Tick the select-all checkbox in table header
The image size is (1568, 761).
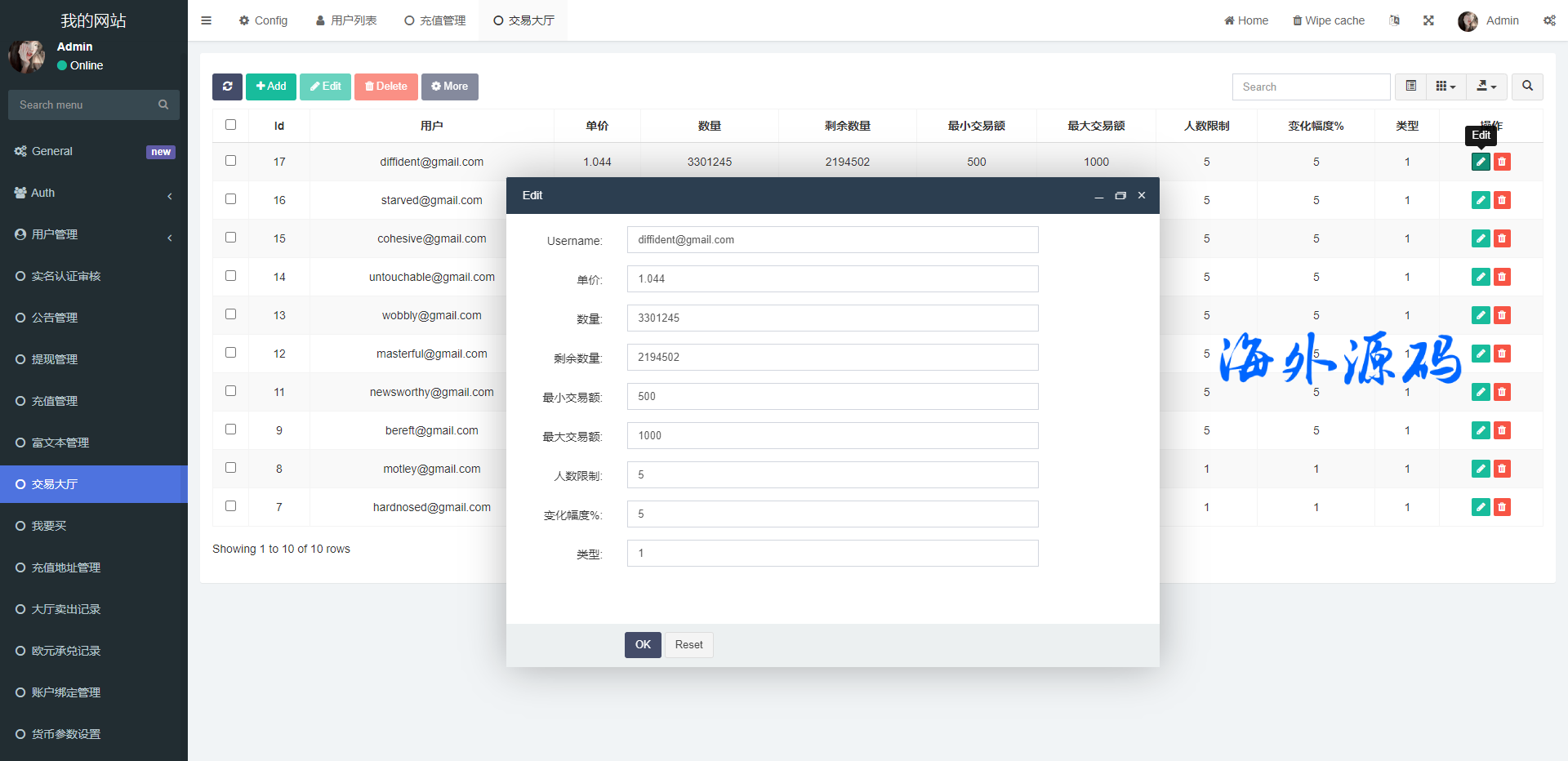[x=231, y=125]
